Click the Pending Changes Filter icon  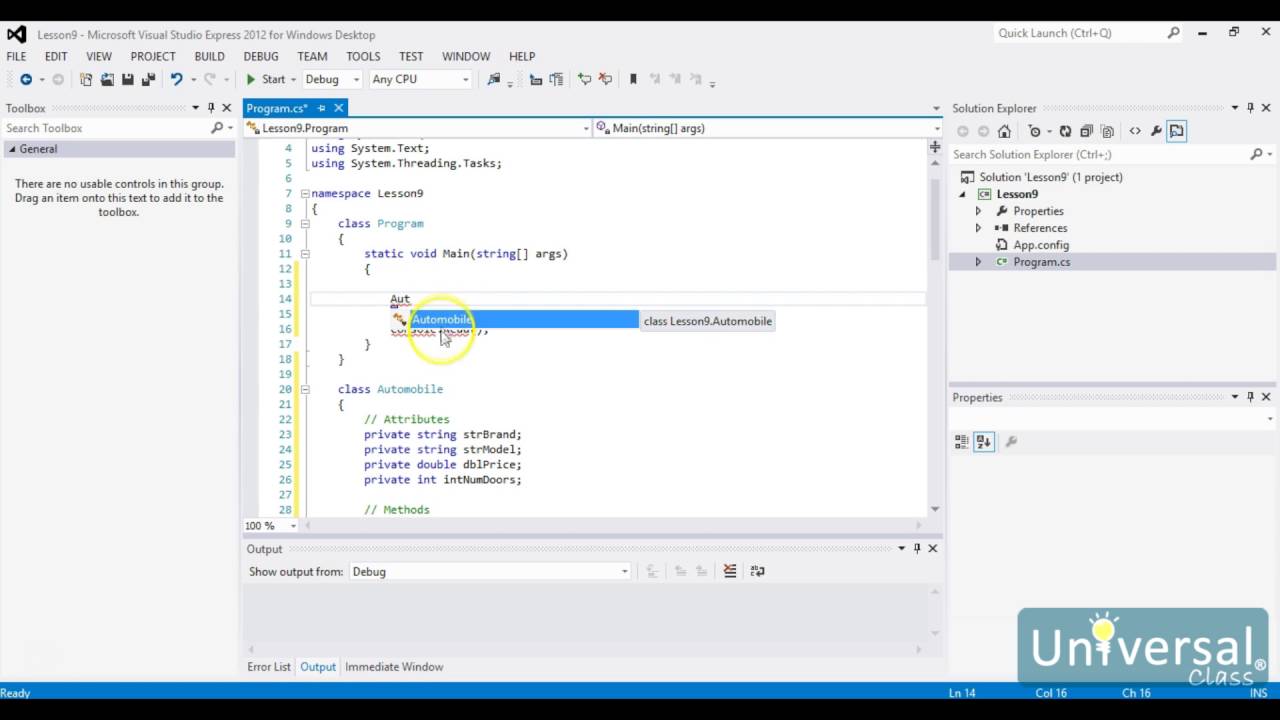(1035, 131)
